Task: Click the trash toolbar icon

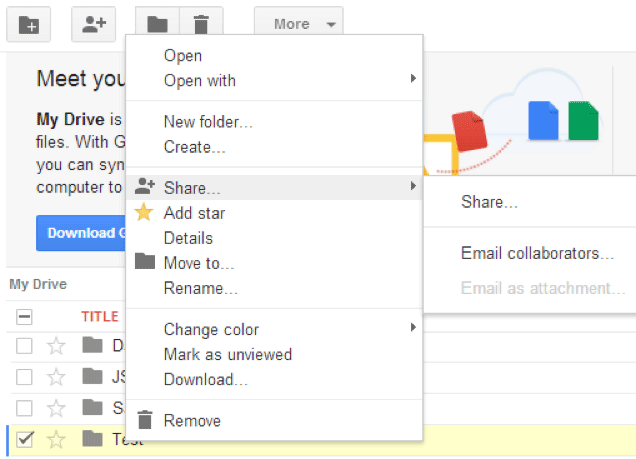Action: coord(201,24)
